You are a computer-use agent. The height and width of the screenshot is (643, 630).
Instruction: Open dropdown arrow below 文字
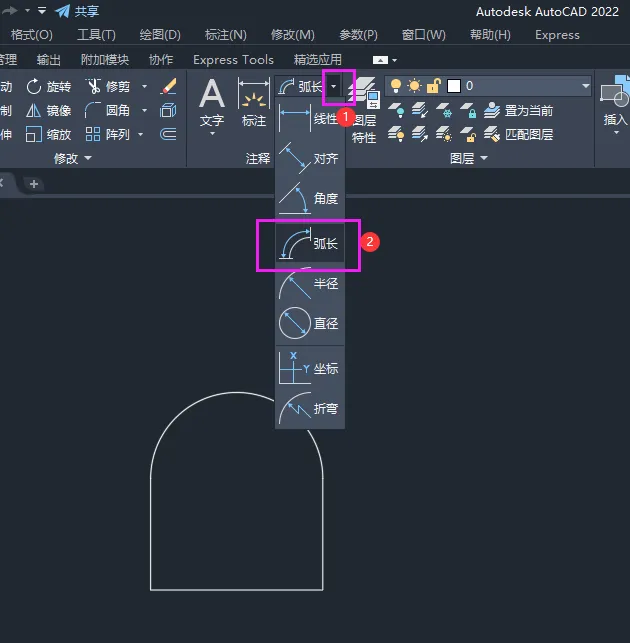tap(212, 134)
